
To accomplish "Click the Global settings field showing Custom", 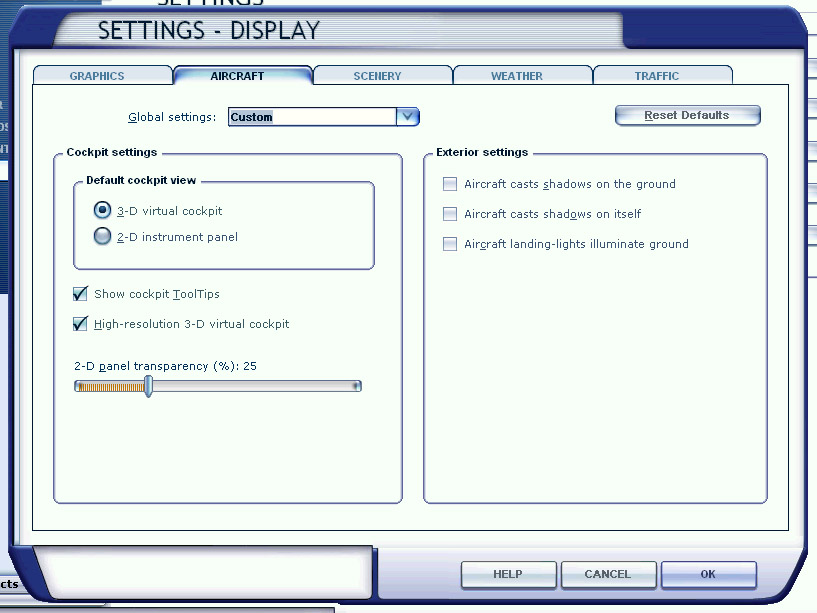I will tap(312, 117).
